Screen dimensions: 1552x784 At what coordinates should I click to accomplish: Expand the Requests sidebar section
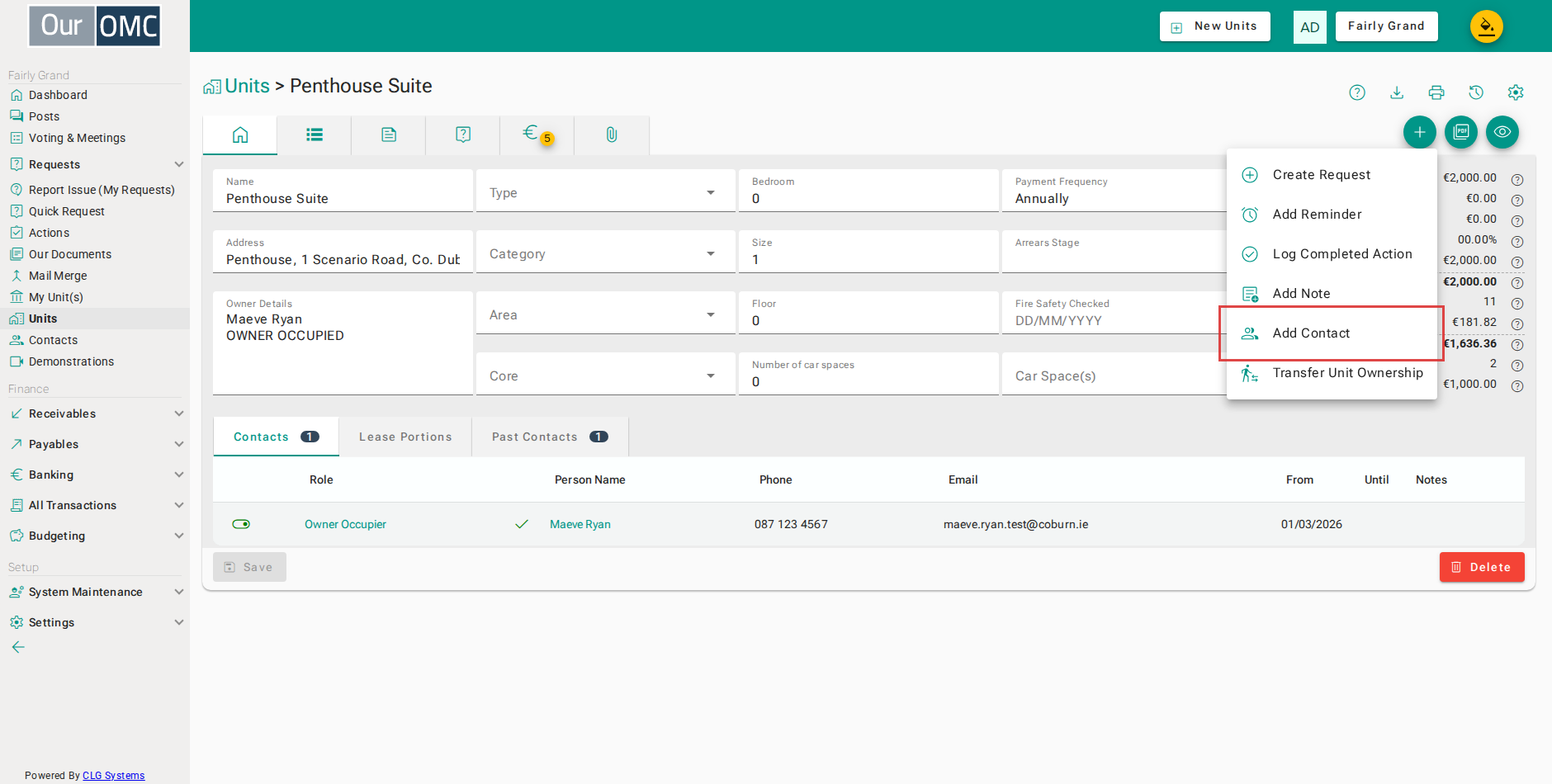pos(95,164)
